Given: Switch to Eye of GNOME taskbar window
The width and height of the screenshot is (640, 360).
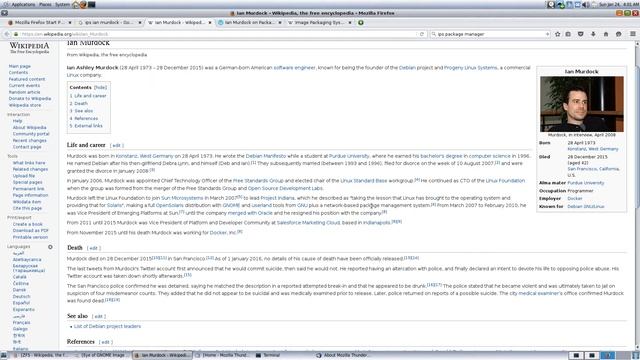Looking at the screenshot, I should (x=102, y=356).
